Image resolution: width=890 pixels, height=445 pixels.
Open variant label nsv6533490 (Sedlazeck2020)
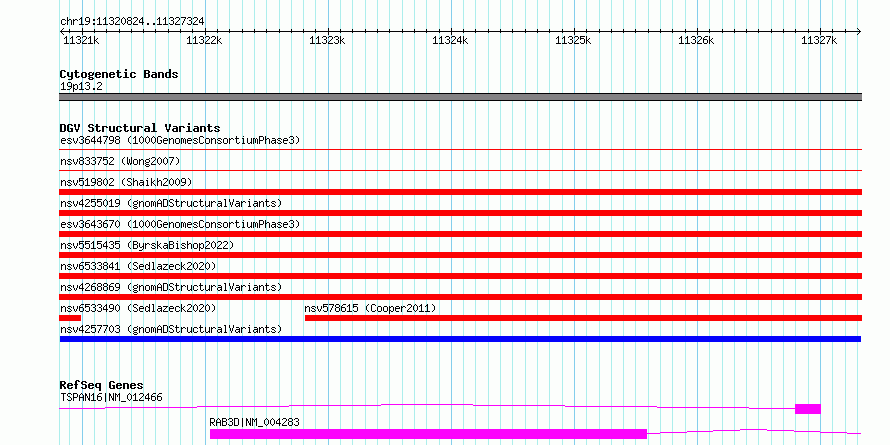(138, 308)
